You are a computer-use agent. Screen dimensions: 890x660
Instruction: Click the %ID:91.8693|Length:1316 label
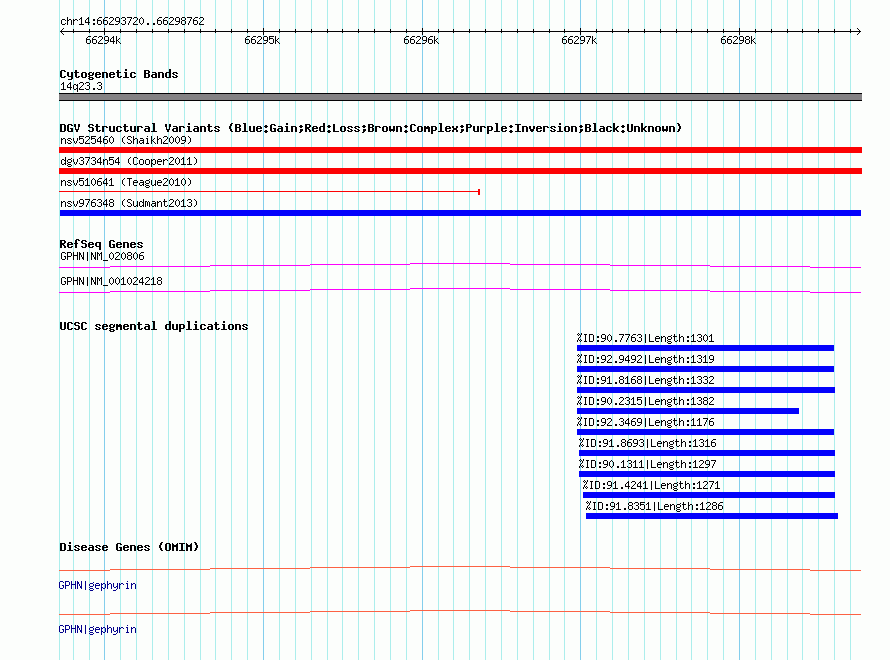pos(648,443)
